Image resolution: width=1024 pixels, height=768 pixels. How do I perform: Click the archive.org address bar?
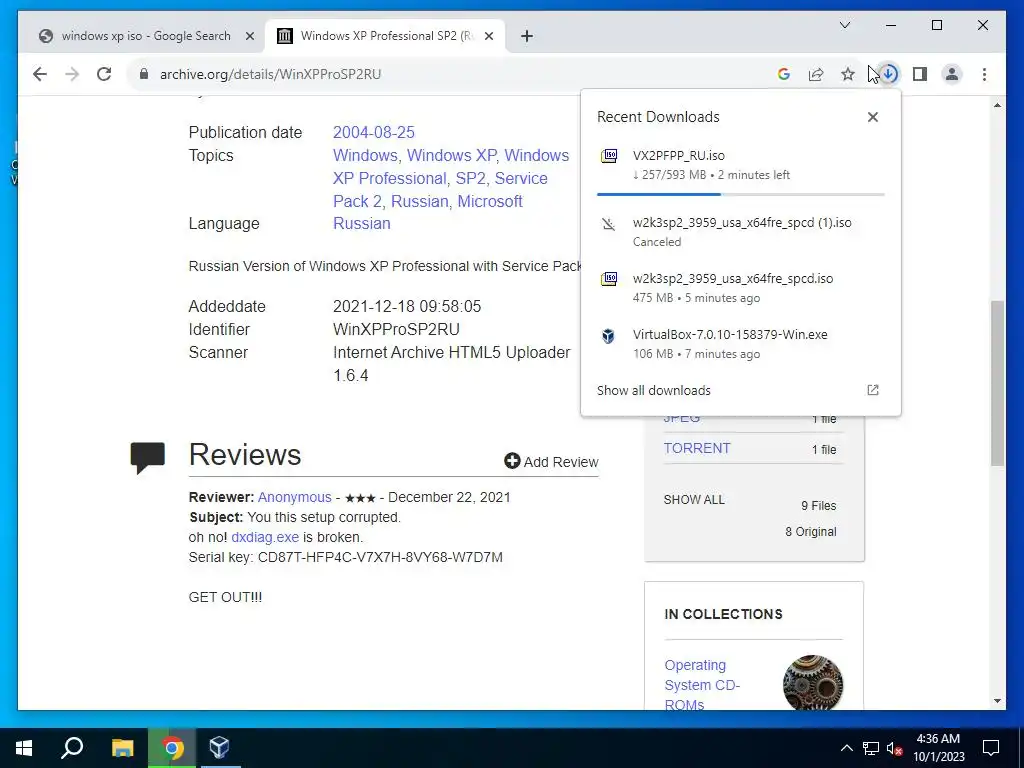point(451,74)
